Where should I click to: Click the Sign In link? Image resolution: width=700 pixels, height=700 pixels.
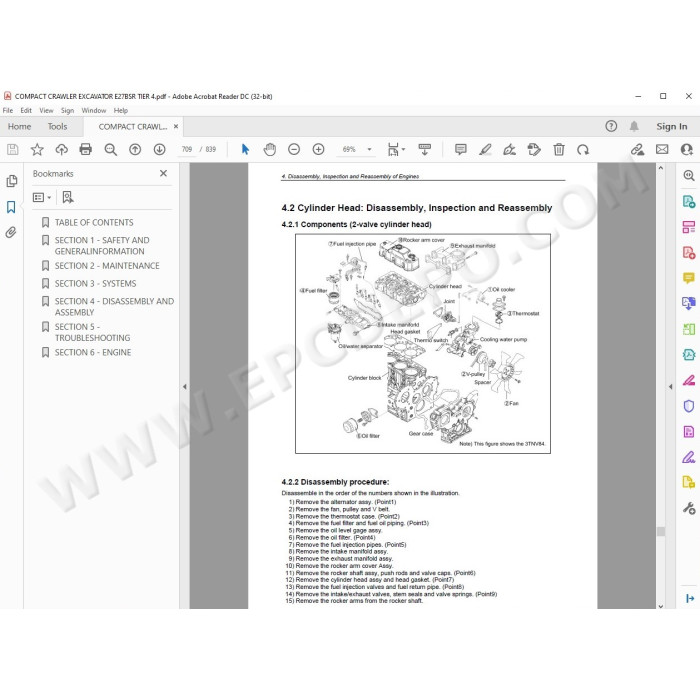[x=671, y=126]
